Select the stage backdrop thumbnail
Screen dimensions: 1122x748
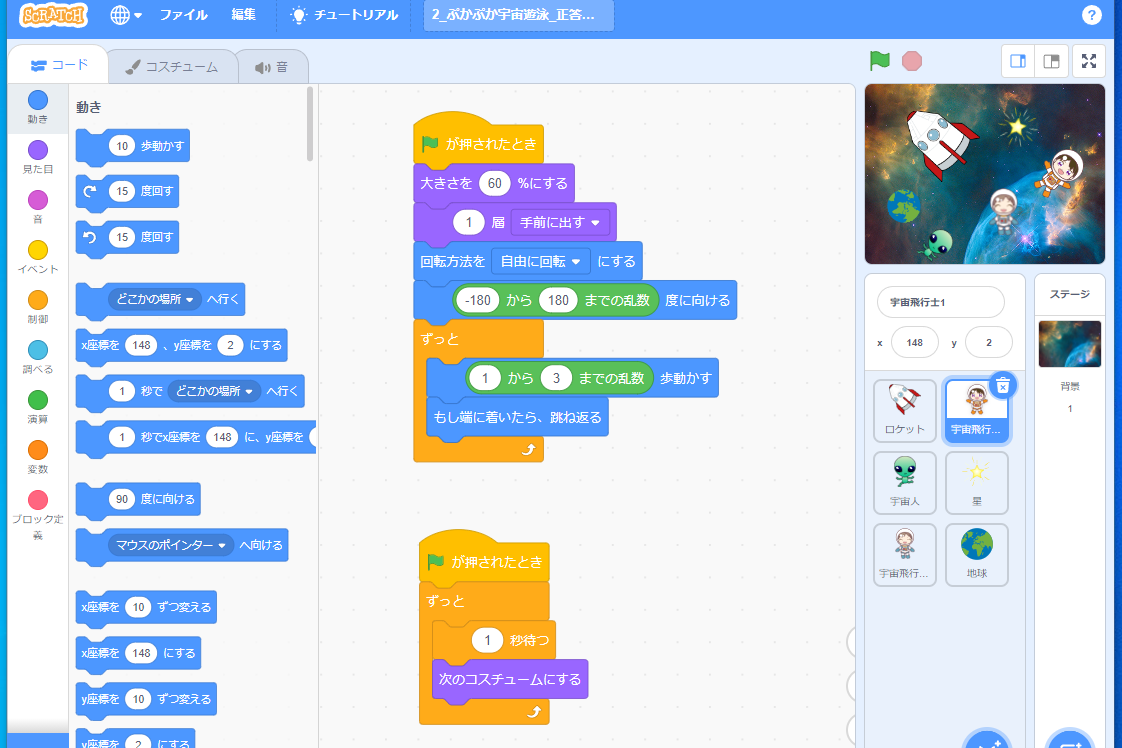1070,344
